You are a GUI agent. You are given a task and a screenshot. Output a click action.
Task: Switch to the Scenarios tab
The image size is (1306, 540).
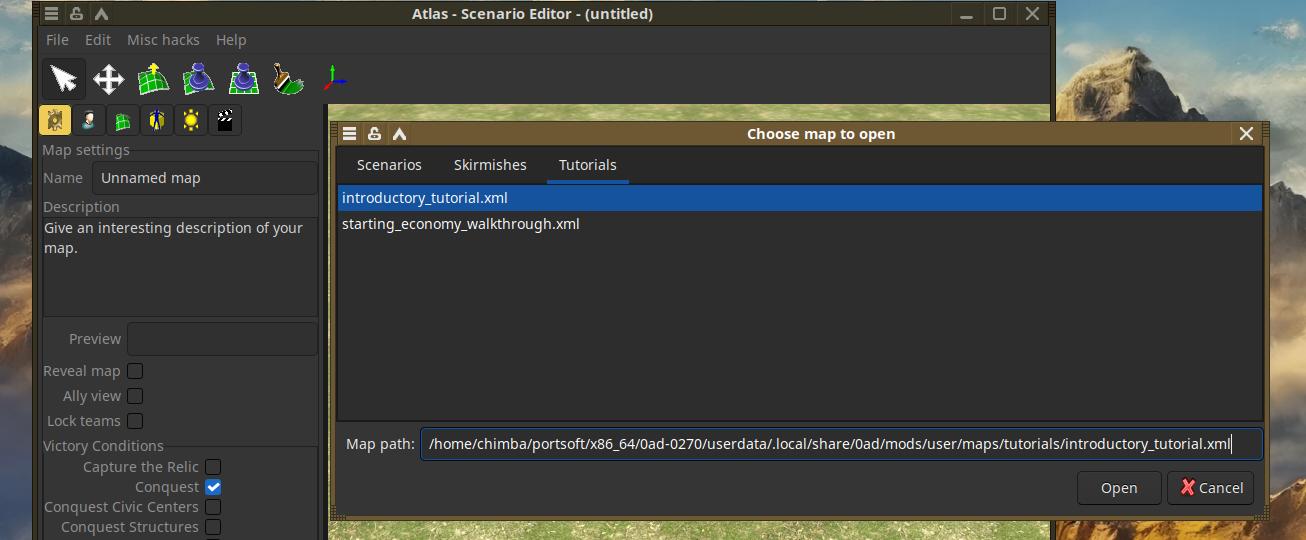tap(389, 165)
